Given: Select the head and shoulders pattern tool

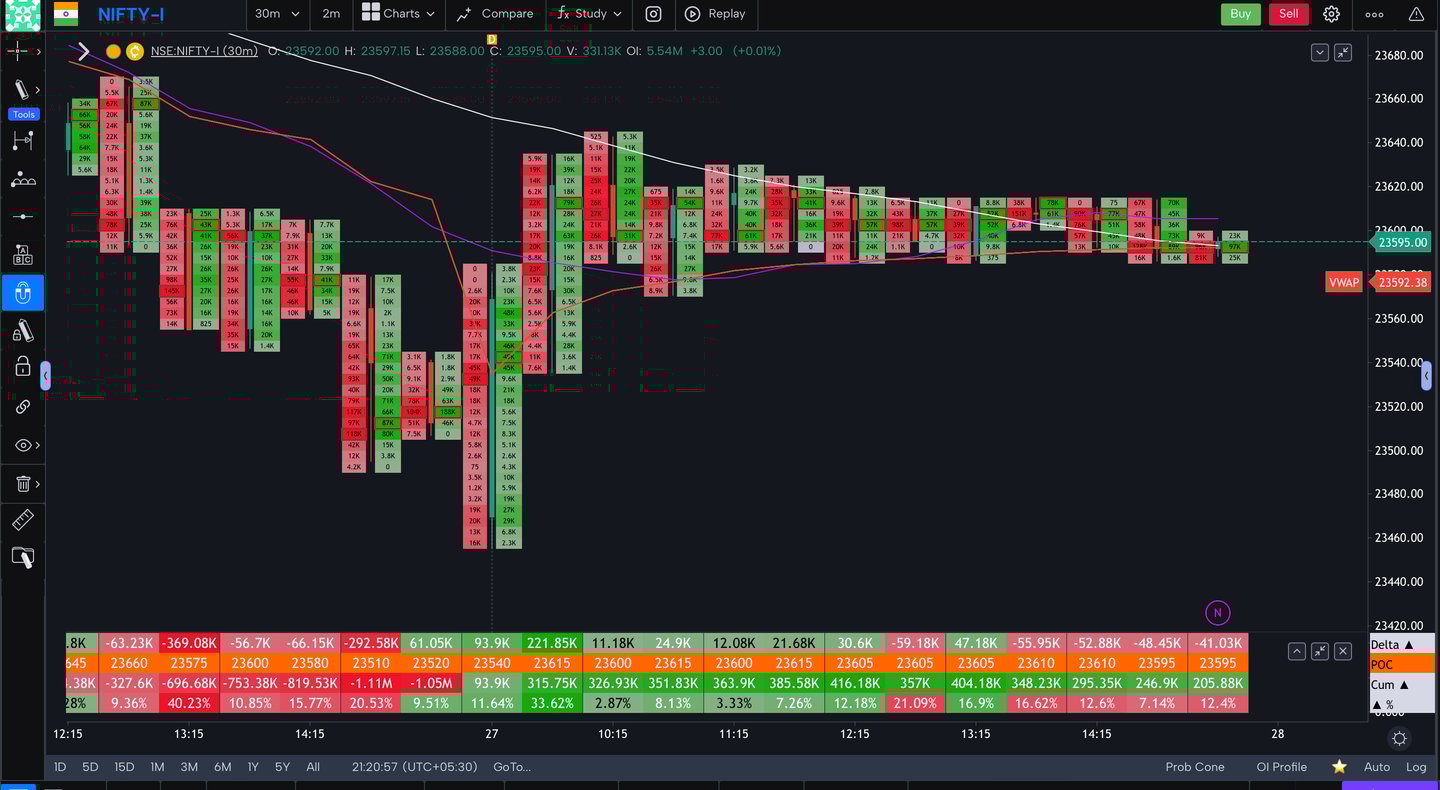Looking at the screenshot, I should [x=22, y=179].
